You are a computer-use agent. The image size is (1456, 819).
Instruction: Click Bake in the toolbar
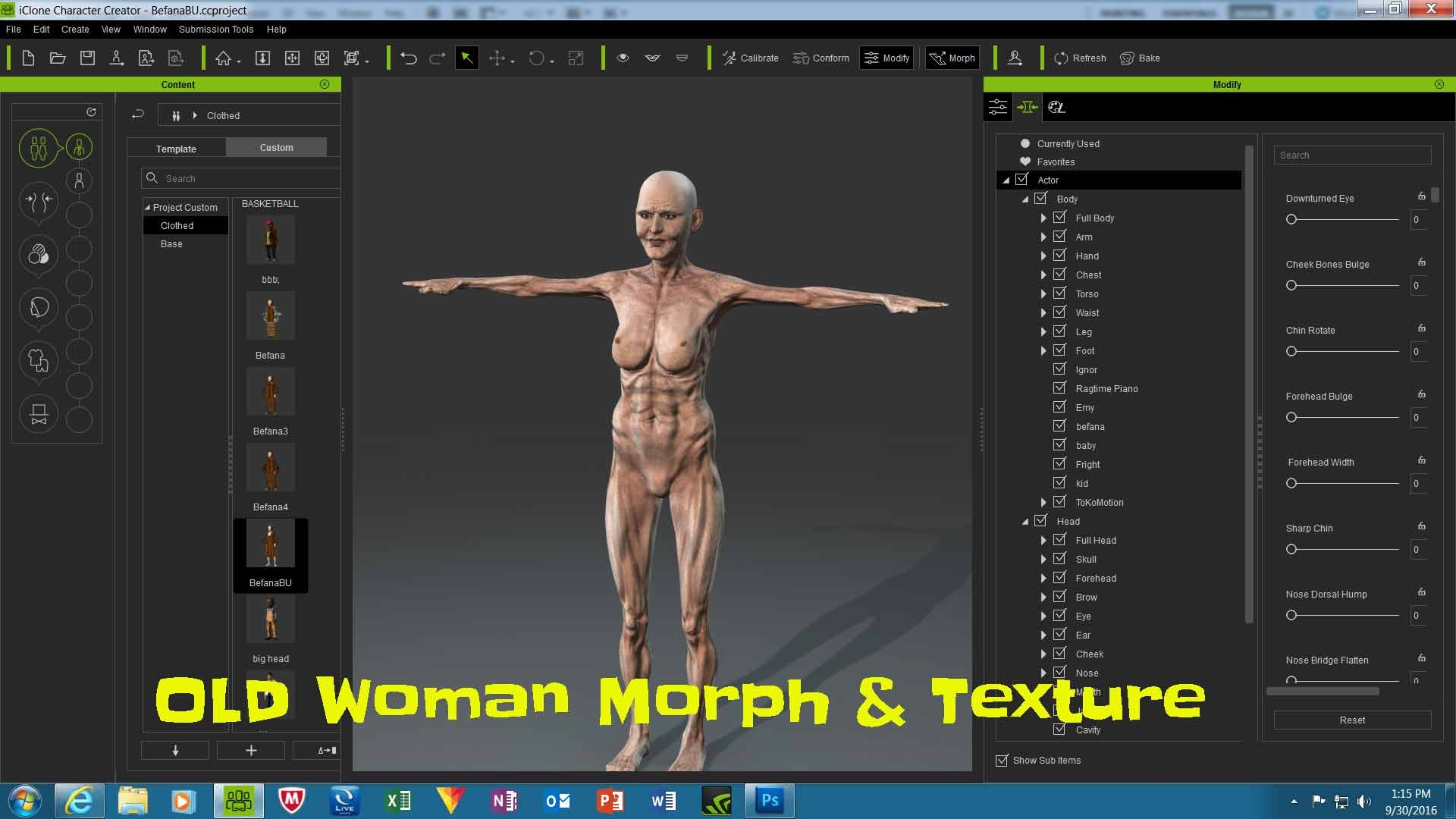(1140, 58)
